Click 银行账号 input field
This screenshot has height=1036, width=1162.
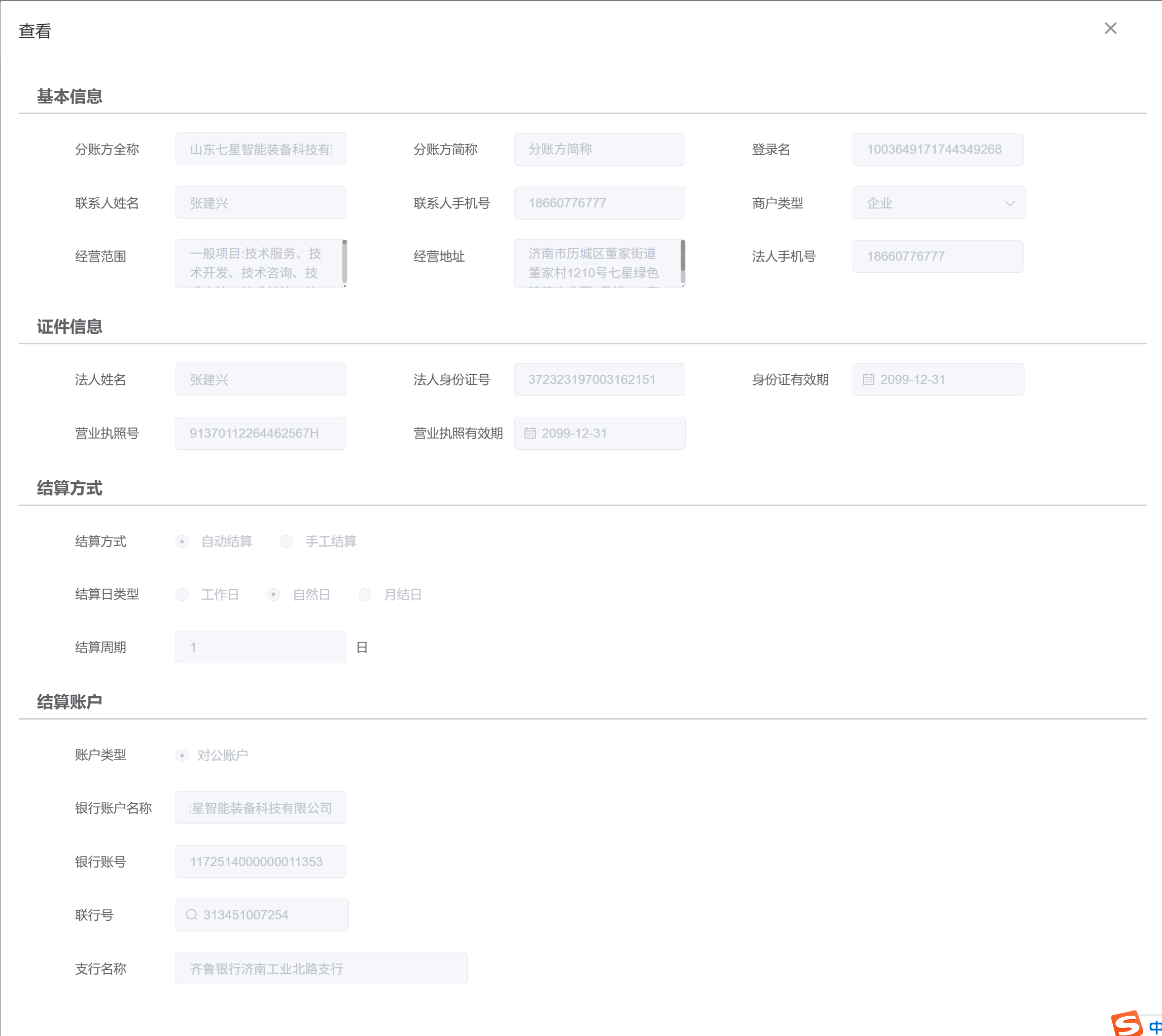[x=261, y=861]
